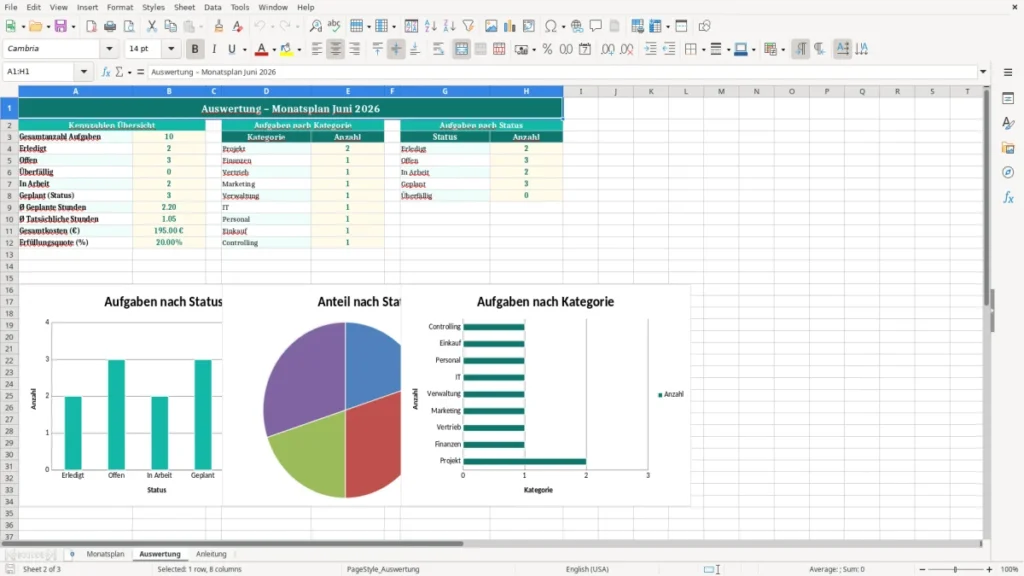Open the File menu
This screenshot has height=576, width=1024.
coord(11,7)
